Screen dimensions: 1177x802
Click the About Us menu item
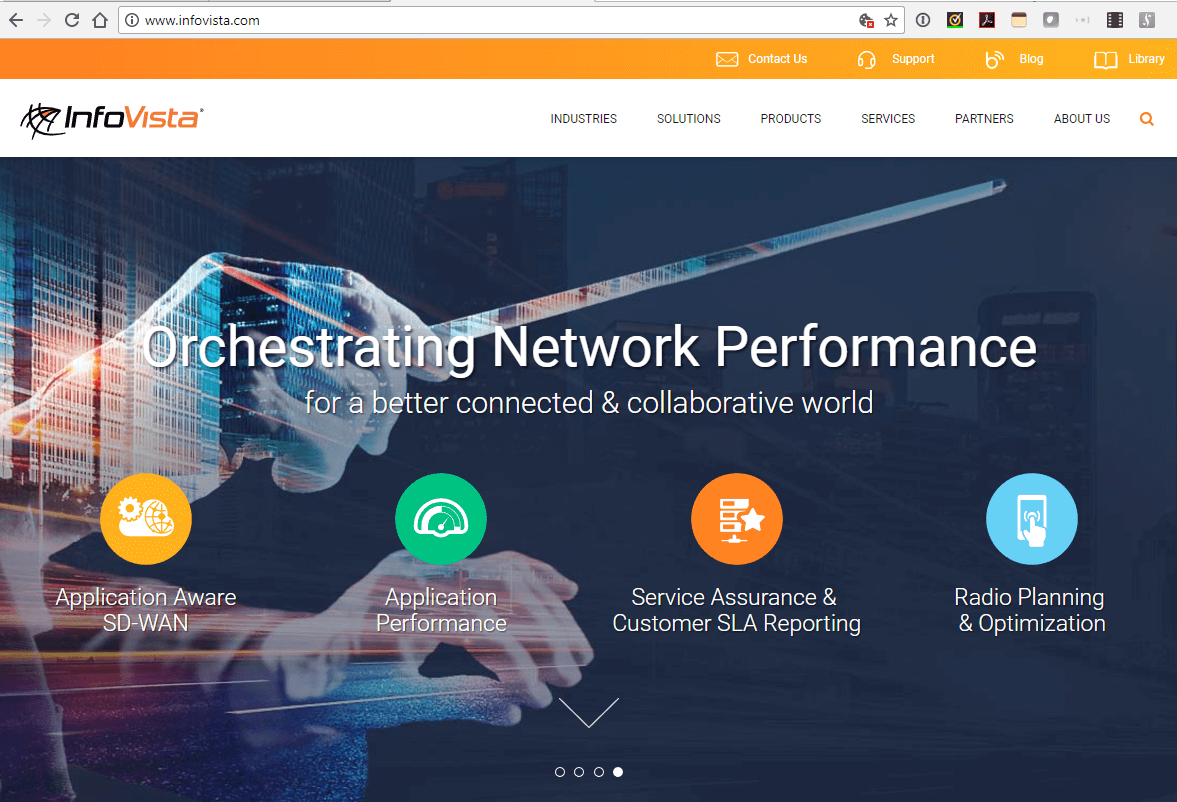(x=1081, y=118)
